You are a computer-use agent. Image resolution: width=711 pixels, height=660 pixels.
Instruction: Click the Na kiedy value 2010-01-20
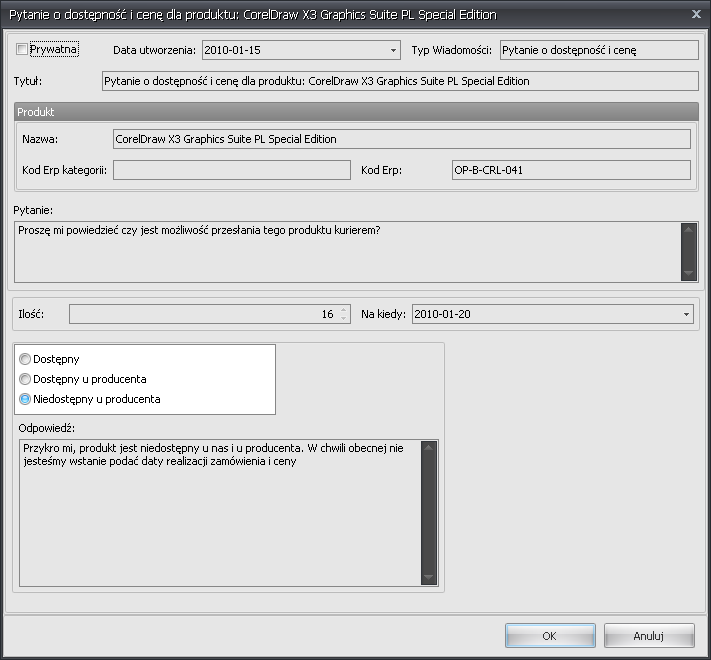point(442,314)
